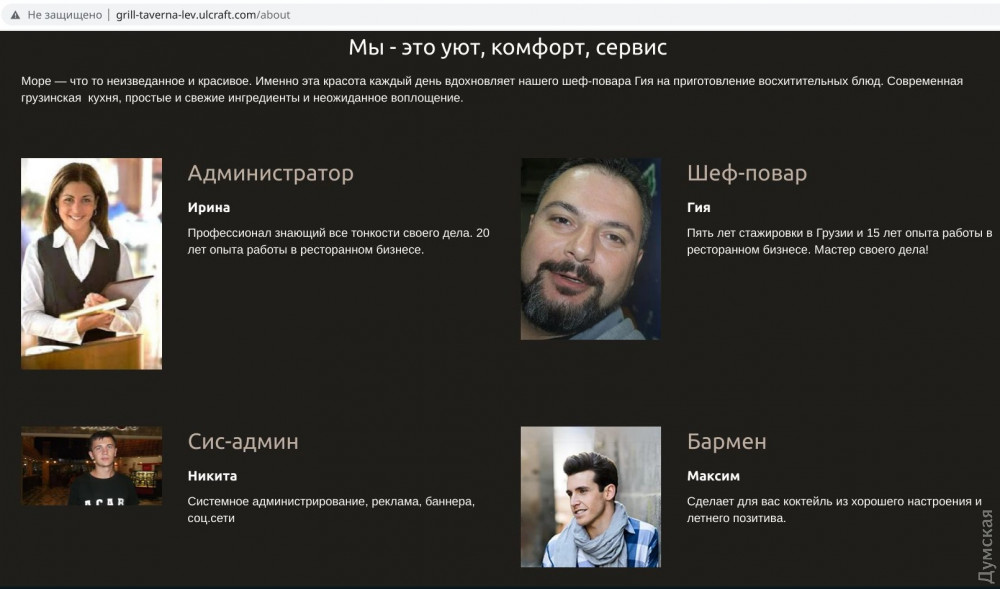The image size is (1000, 589).
Task: Click the name "Ирина"
Action: click(x=209, y=207)
